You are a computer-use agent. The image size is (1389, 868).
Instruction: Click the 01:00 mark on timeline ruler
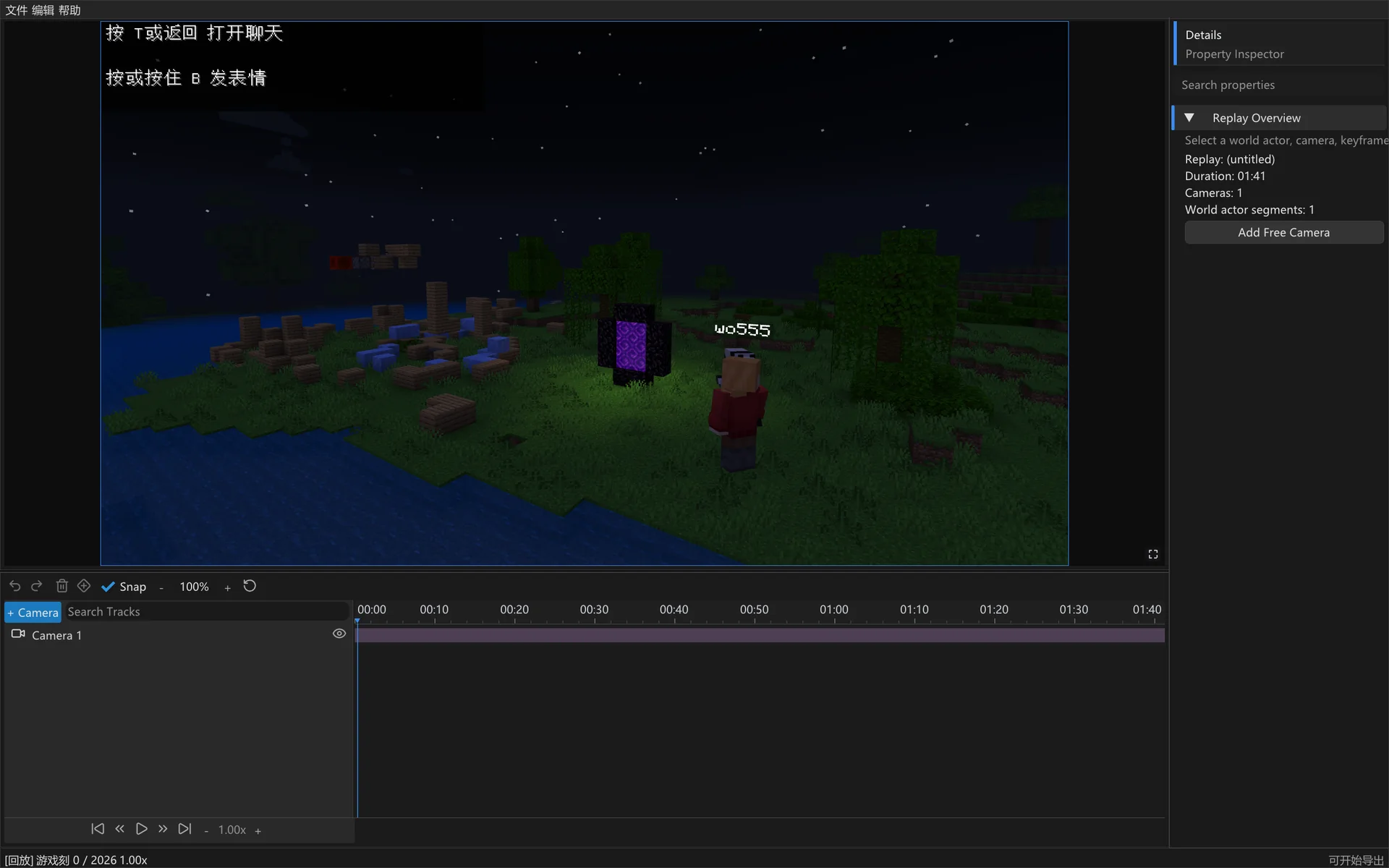click(834, 610)
